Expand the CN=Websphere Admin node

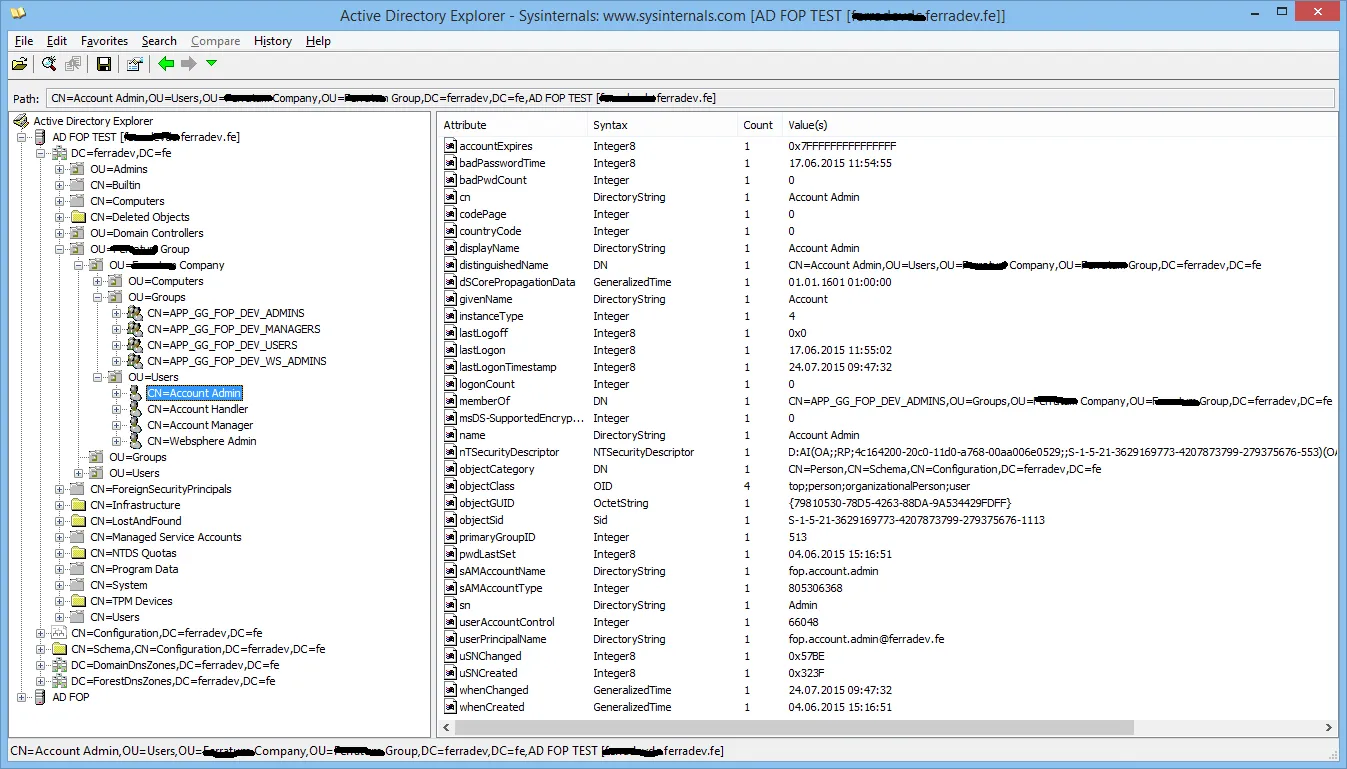click(x=117, y=441)
